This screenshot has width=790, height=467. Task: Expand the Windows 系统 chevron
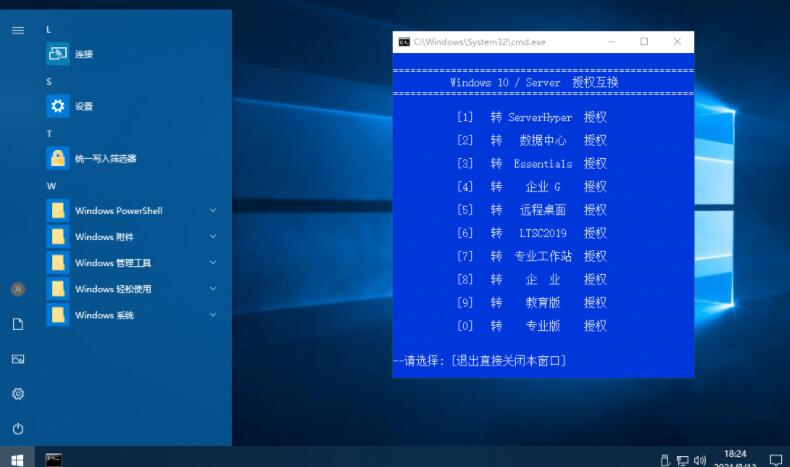tap(213, 315)
